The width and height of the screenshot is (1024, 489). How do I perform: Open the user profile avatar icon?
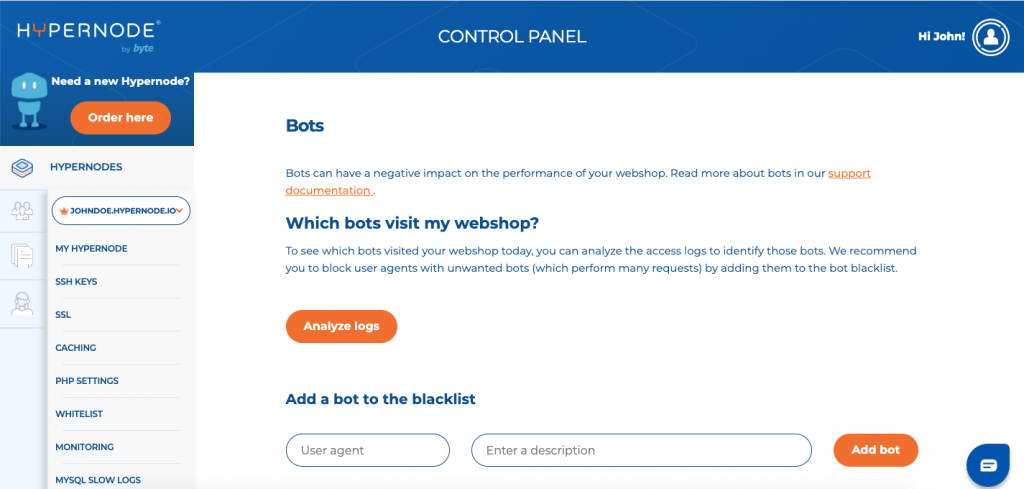(x=991, y=37)
